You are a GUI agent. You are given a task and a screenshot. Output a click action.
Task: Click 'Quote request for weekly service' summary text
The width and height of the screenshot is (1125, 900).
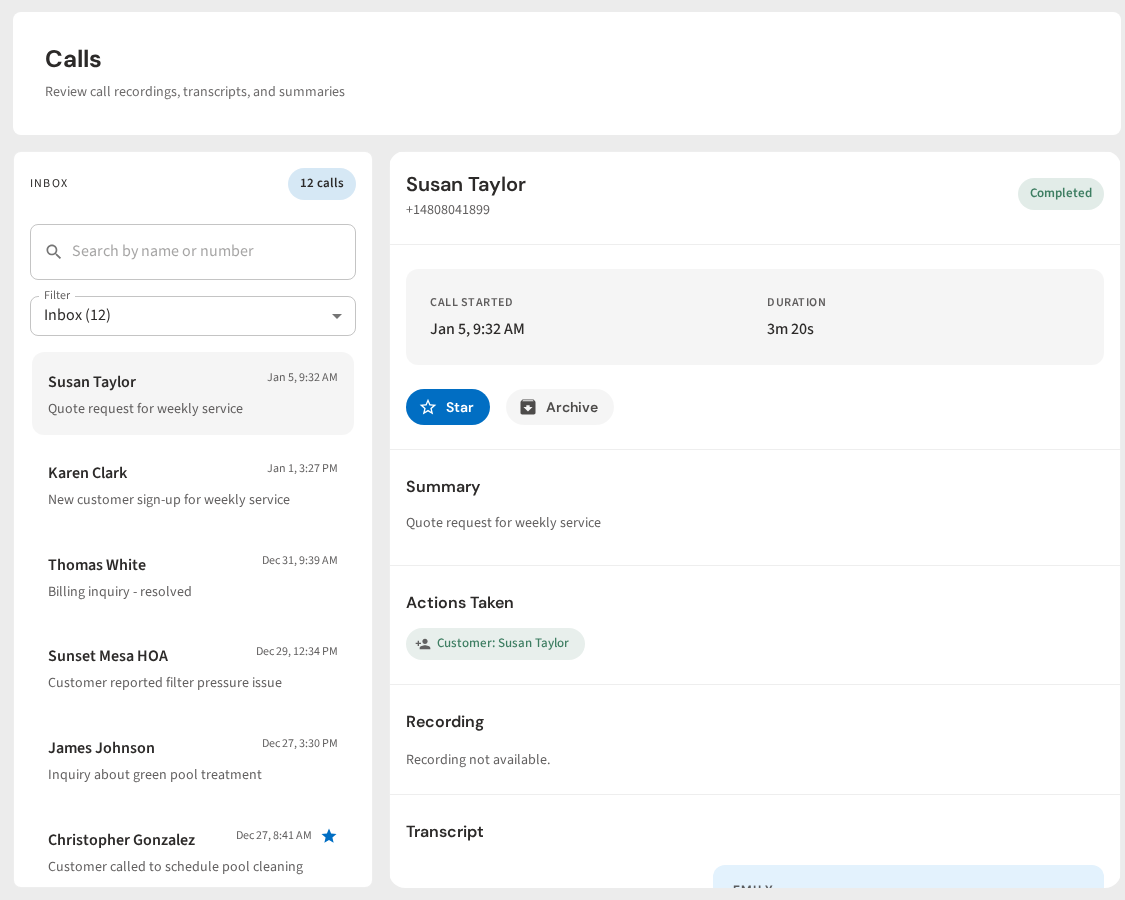(x=503, y=523)
